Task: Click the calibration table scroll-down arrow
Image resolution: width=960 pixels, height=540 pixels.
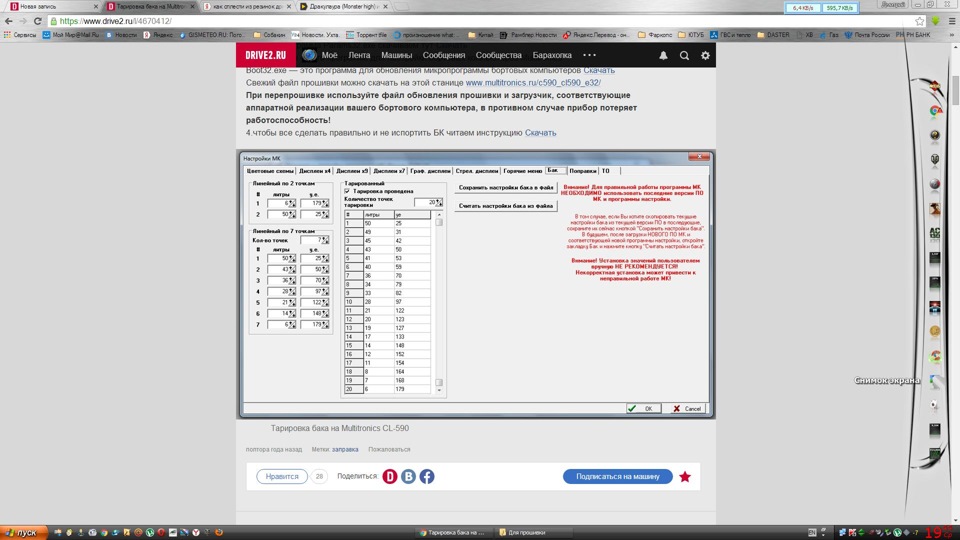Action: click(439, 390)
